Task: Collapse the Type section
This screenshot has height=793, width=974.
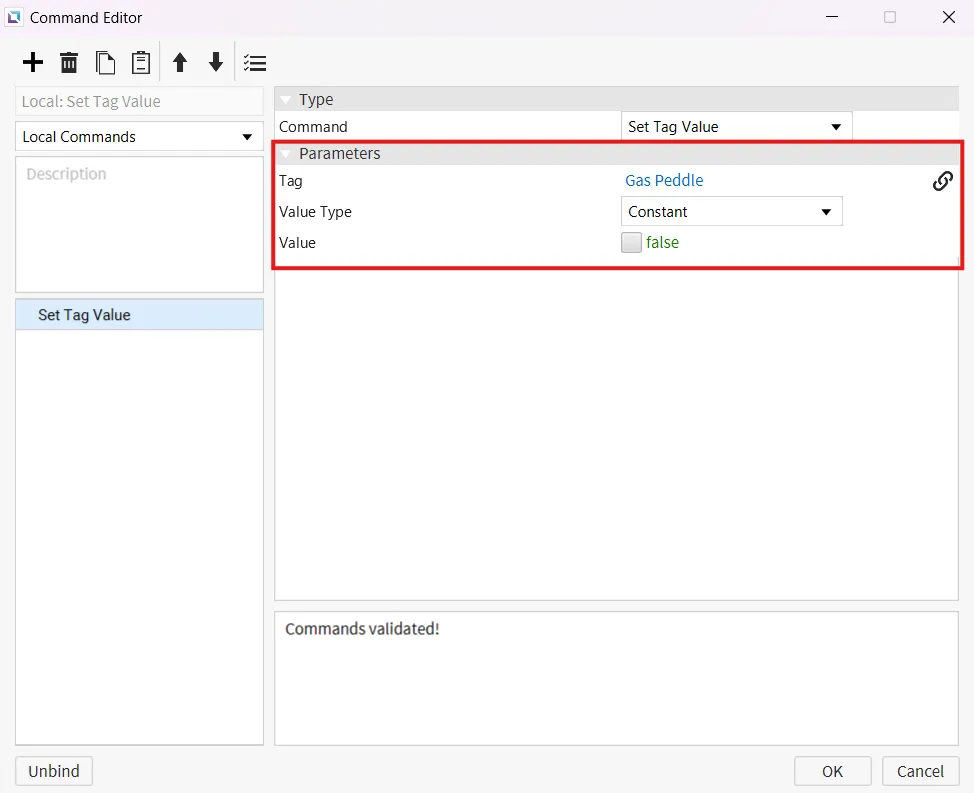Action: 286,100
